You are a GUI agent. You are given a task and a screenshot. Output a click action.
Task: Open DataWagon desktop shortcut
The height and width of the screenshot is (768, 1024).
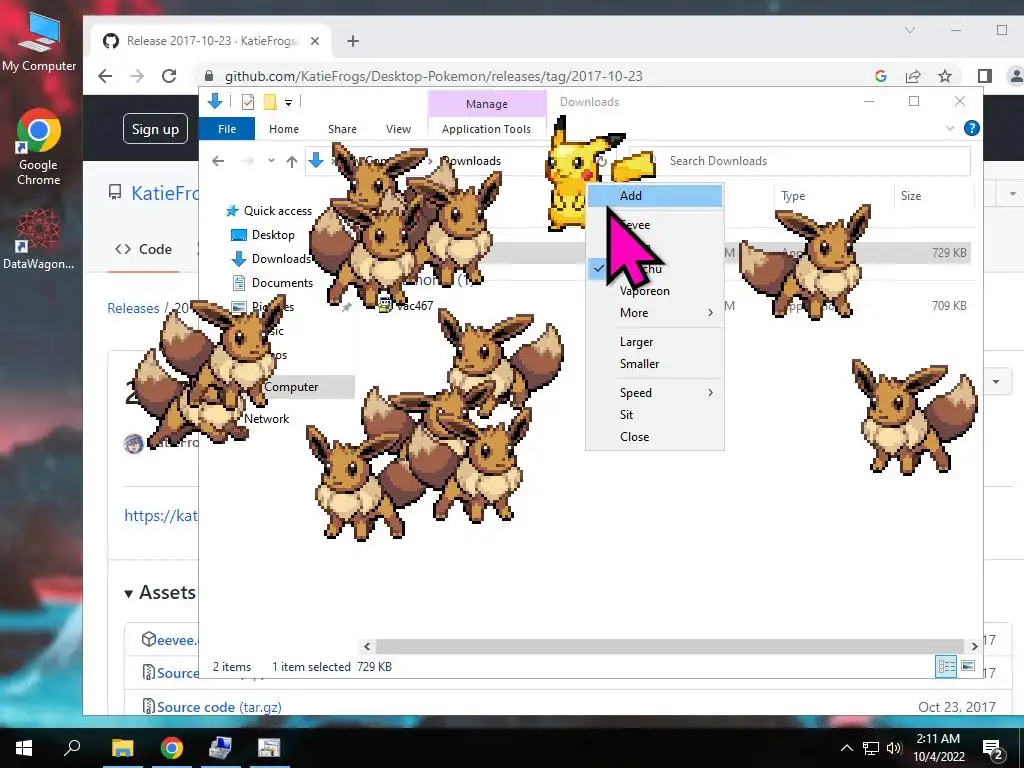click(x=39, y=238)
